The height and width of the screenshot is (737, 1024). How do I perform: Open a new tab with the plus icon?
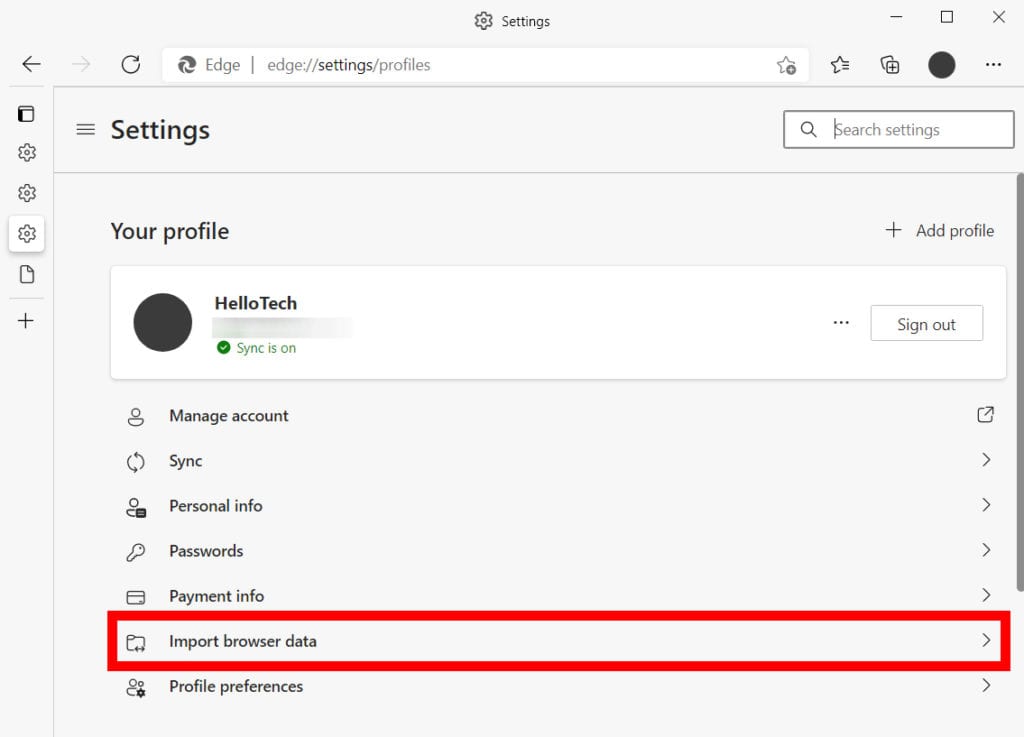coord(25,321)
